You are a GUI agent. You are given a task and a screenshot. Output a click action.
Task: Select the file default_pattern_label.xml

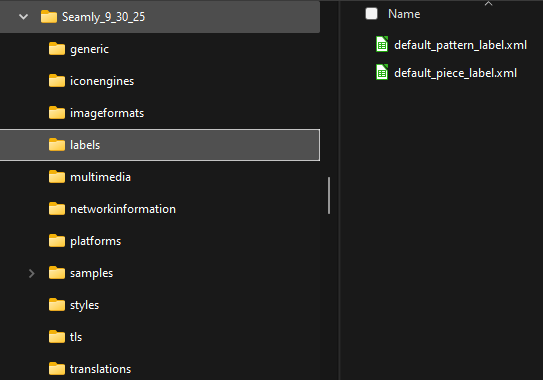pos(460,45)
